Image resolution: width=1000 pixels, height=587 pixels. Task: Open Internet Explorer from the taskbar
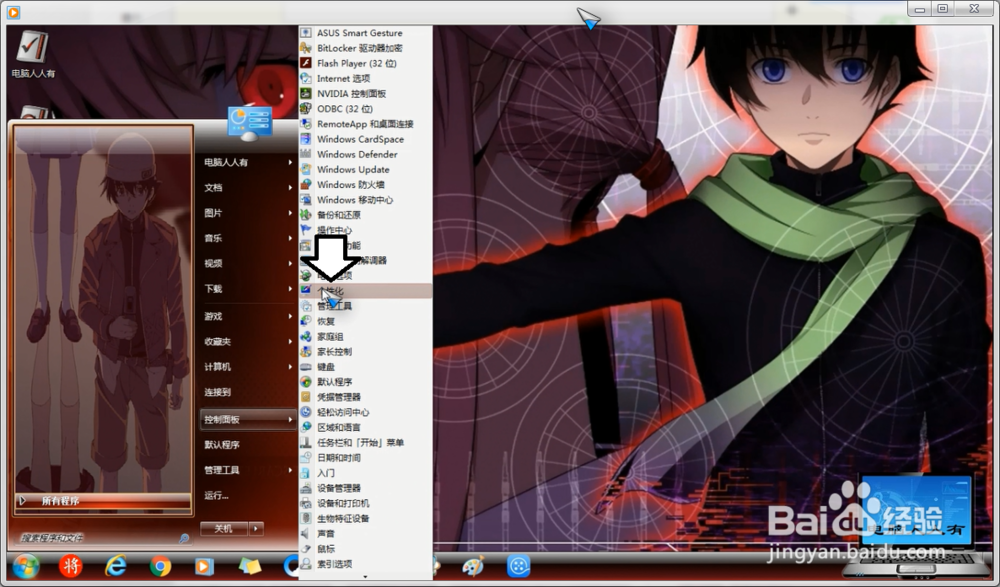pos(115,566)
